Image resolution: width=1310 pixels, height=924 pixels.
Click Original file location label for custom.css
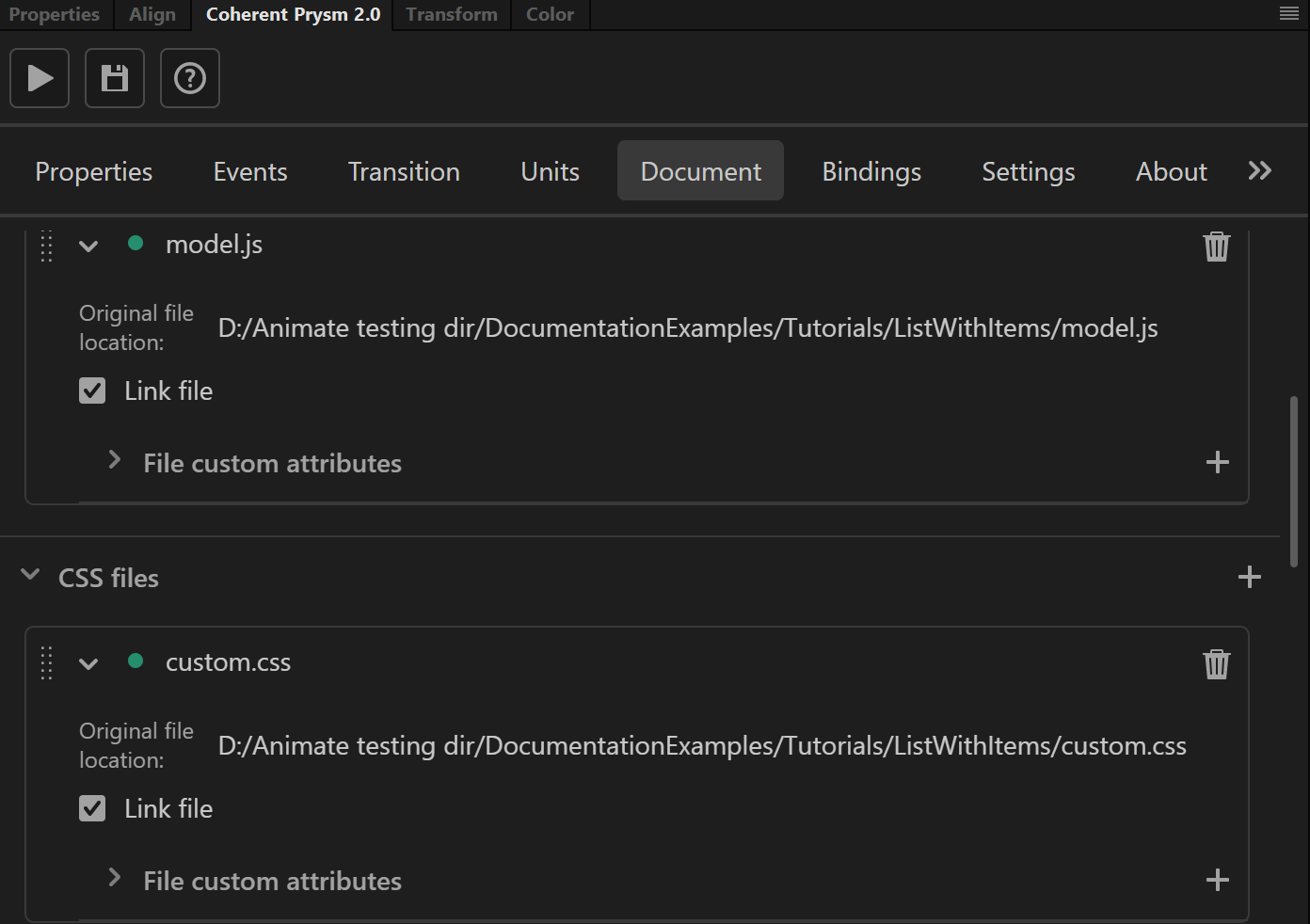(x=136, y=745)
